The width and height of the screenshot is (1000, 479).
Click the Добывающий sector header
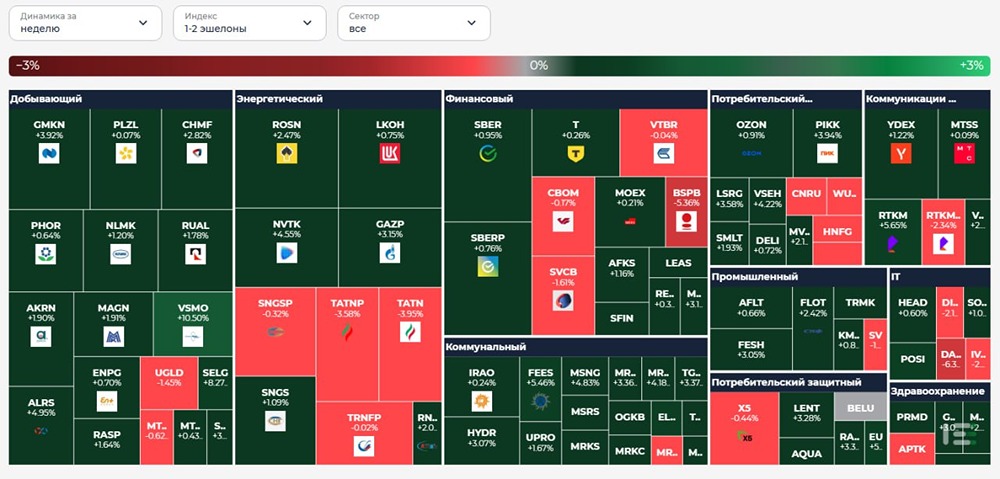(121, 99)
